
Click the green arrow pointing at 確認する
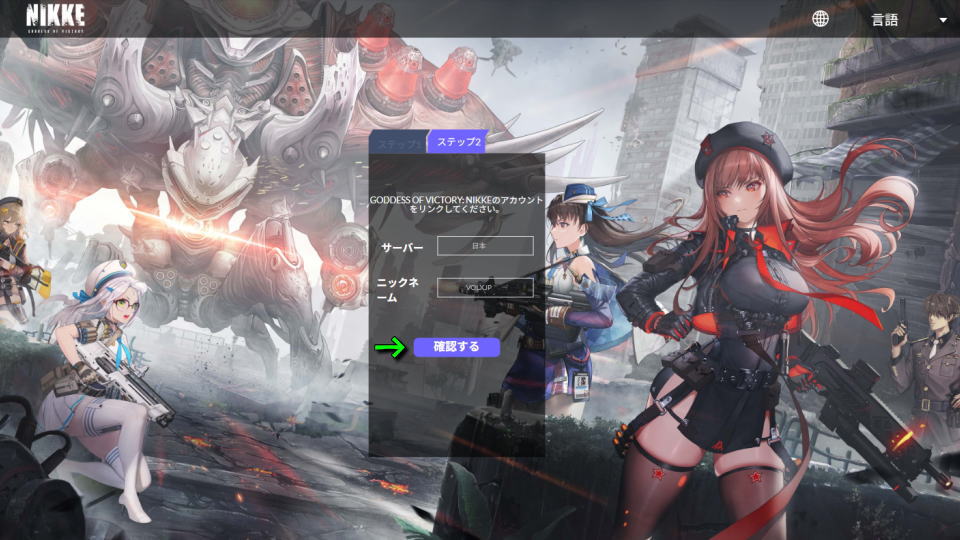390,347
